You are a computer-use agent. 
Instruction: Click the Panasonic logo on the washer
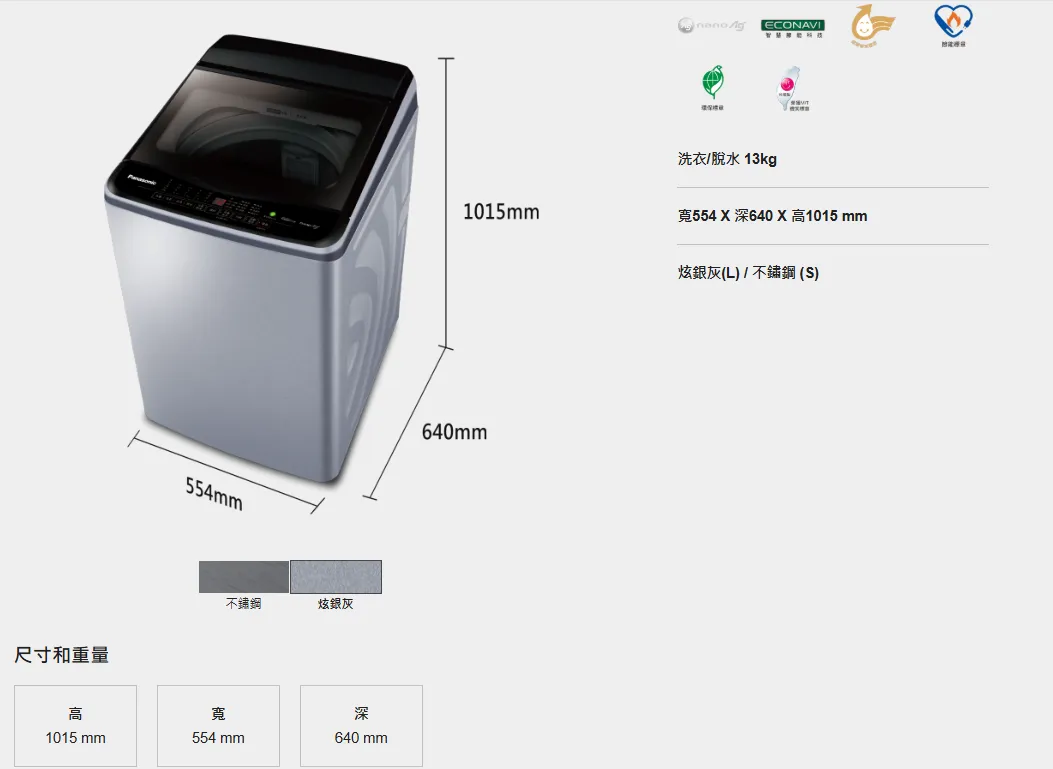point(142,180)
